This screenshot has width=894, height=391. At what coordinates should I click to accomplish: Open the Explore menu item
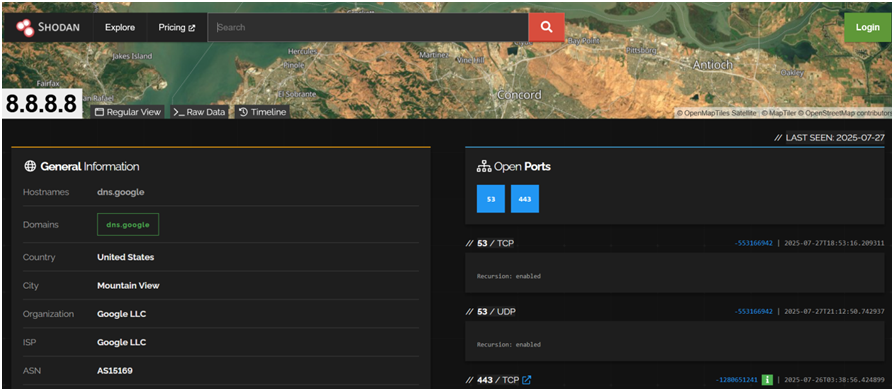tap(120, 27)
